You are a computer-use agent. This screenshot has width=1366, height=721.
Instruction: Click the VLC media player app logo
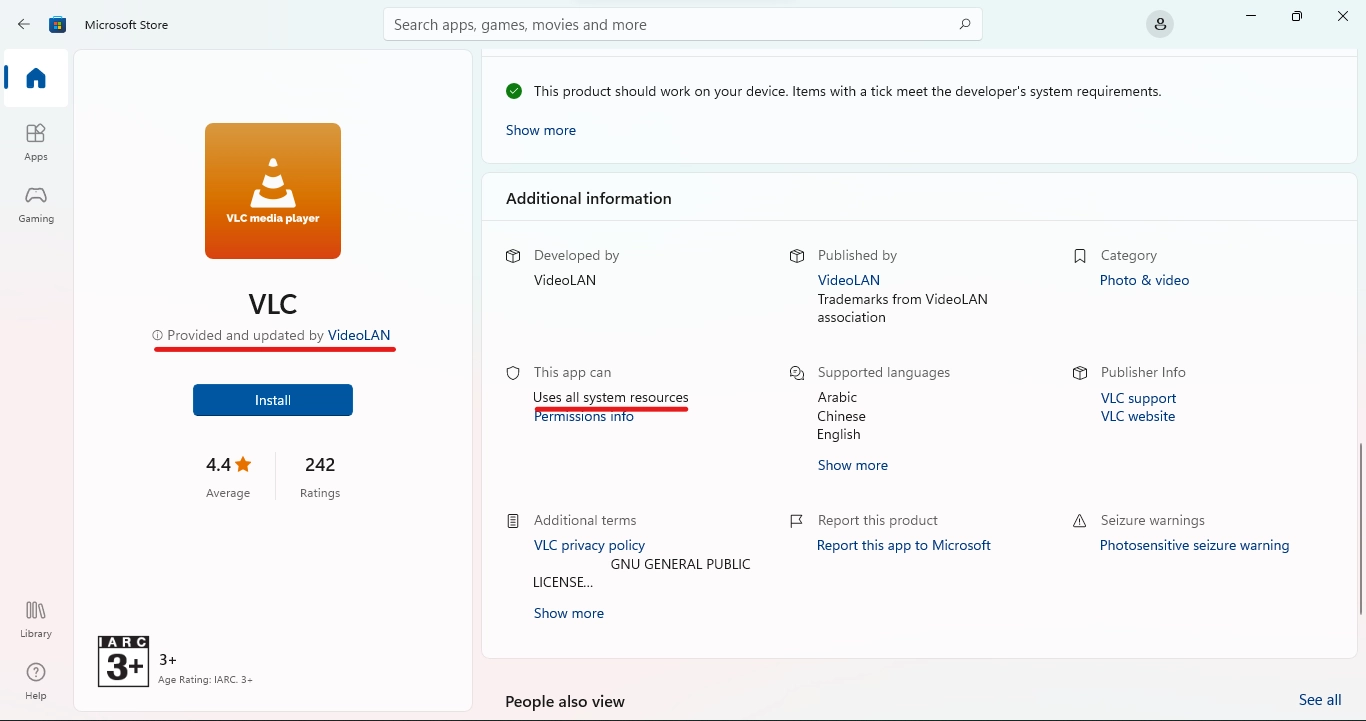[273, 191]
